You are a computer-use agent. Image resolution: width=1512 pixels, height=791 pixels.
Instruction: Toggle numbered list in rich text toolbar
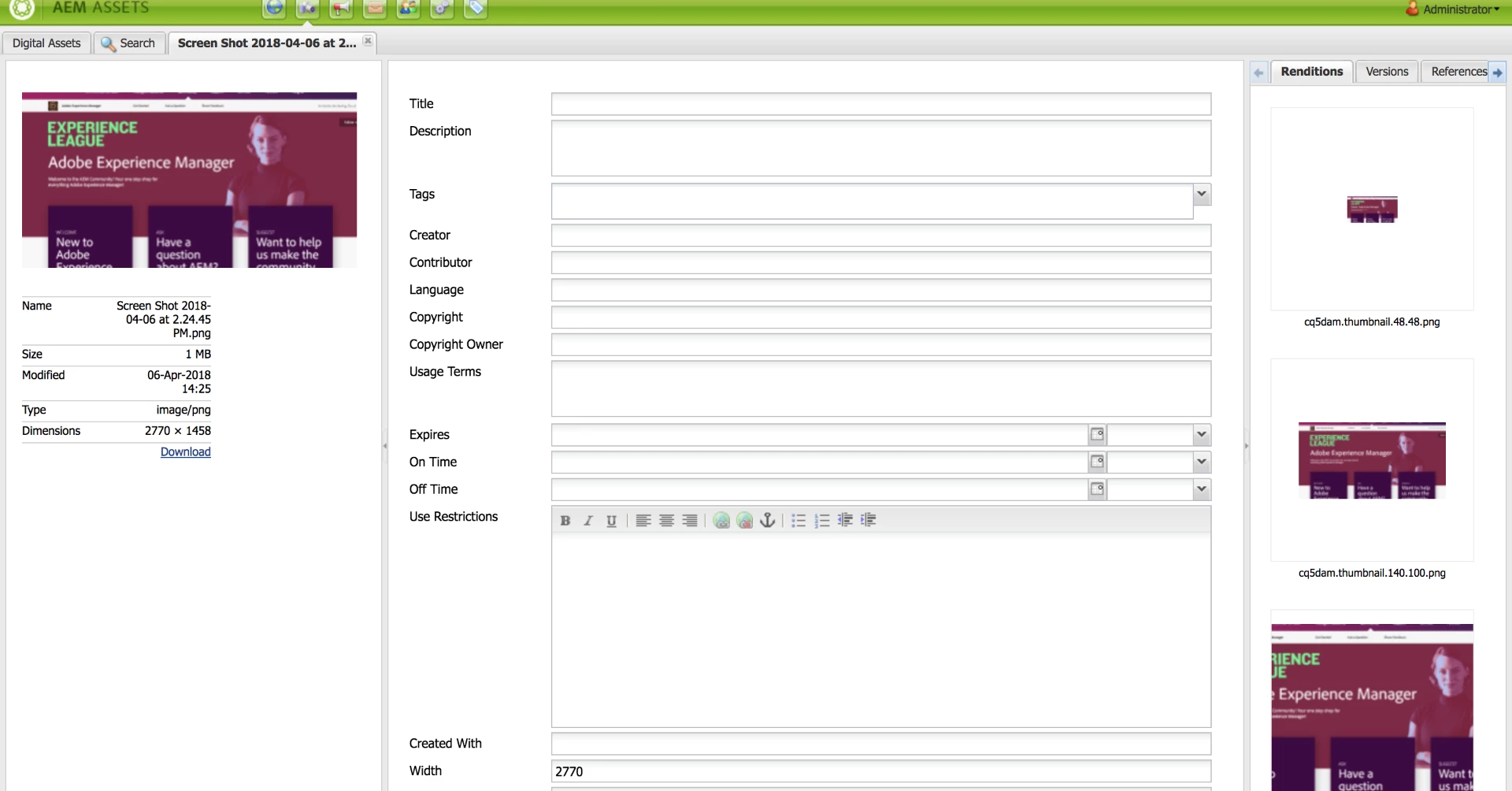822,521
